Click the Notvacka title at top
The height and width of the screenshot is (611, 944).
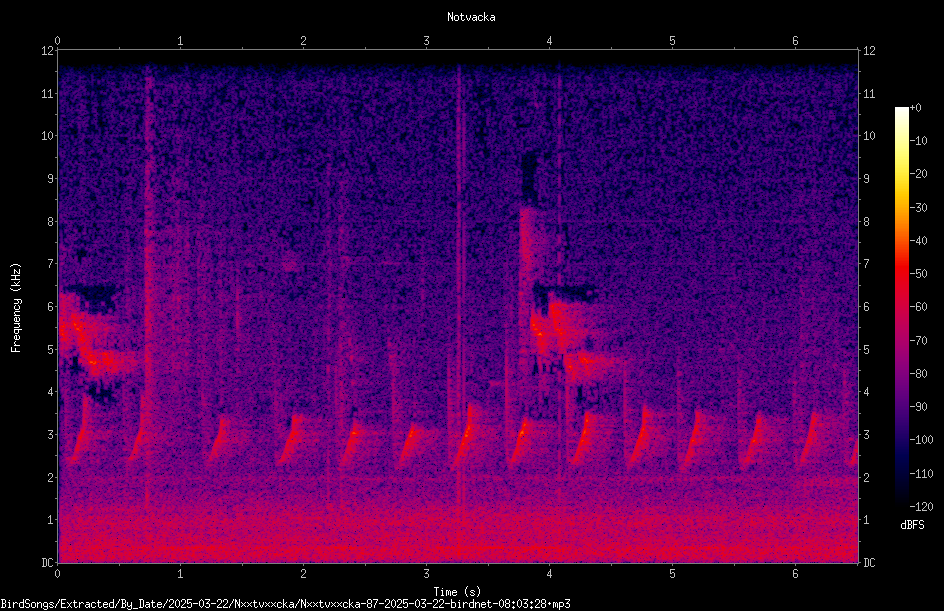[471, 17]
